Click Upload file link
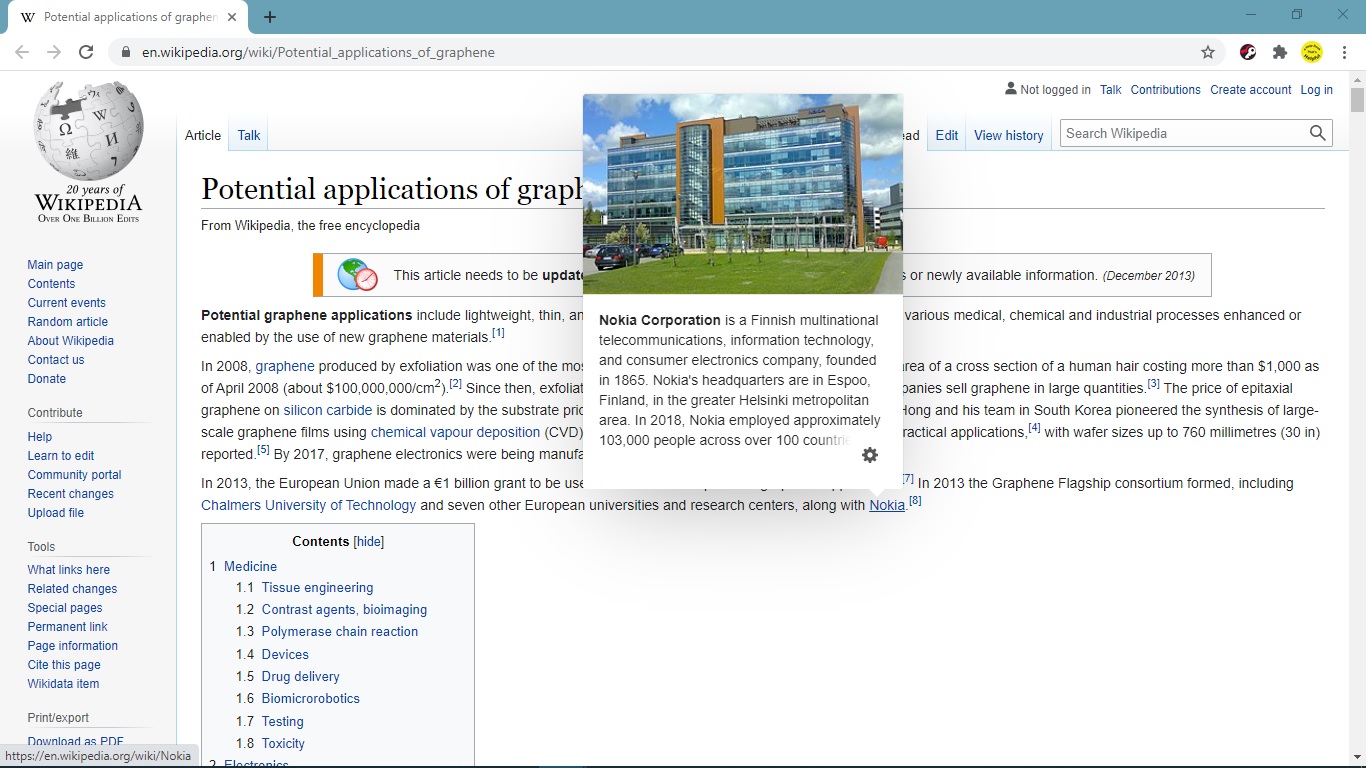Image resolution: width=1366 pixels, height=768 pixels. (x=56, y=513)
